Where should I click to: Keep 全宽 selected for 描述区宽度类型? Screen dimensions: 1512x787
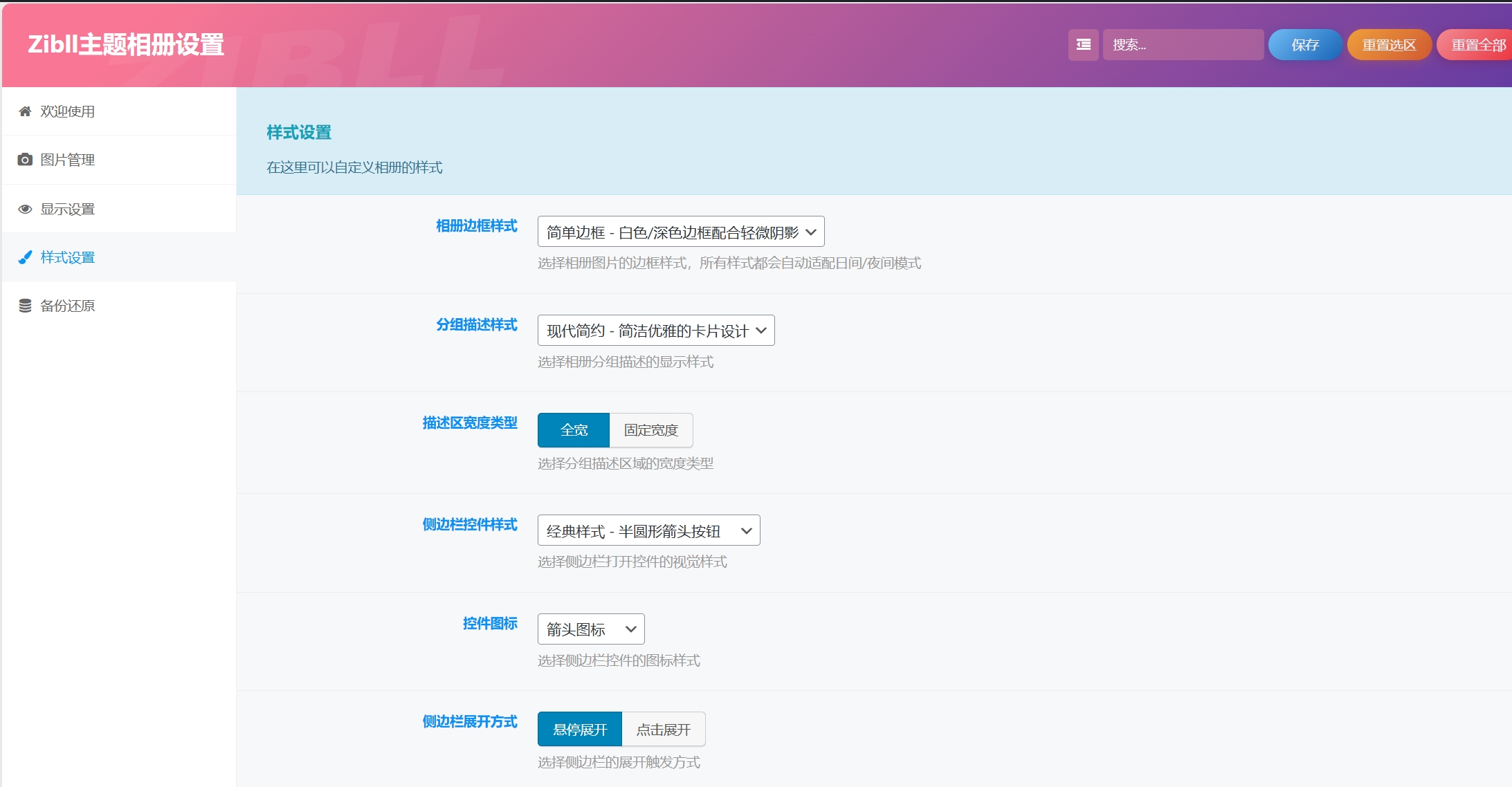[x=573, y=429]
